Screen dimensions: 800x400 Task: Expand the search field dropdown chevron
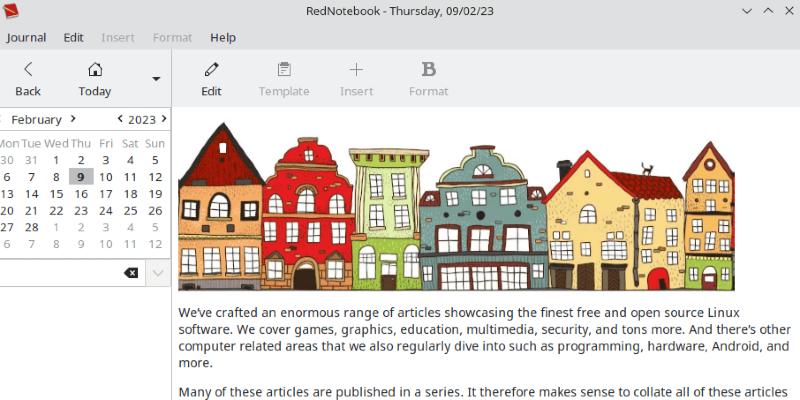coord(158,273)
